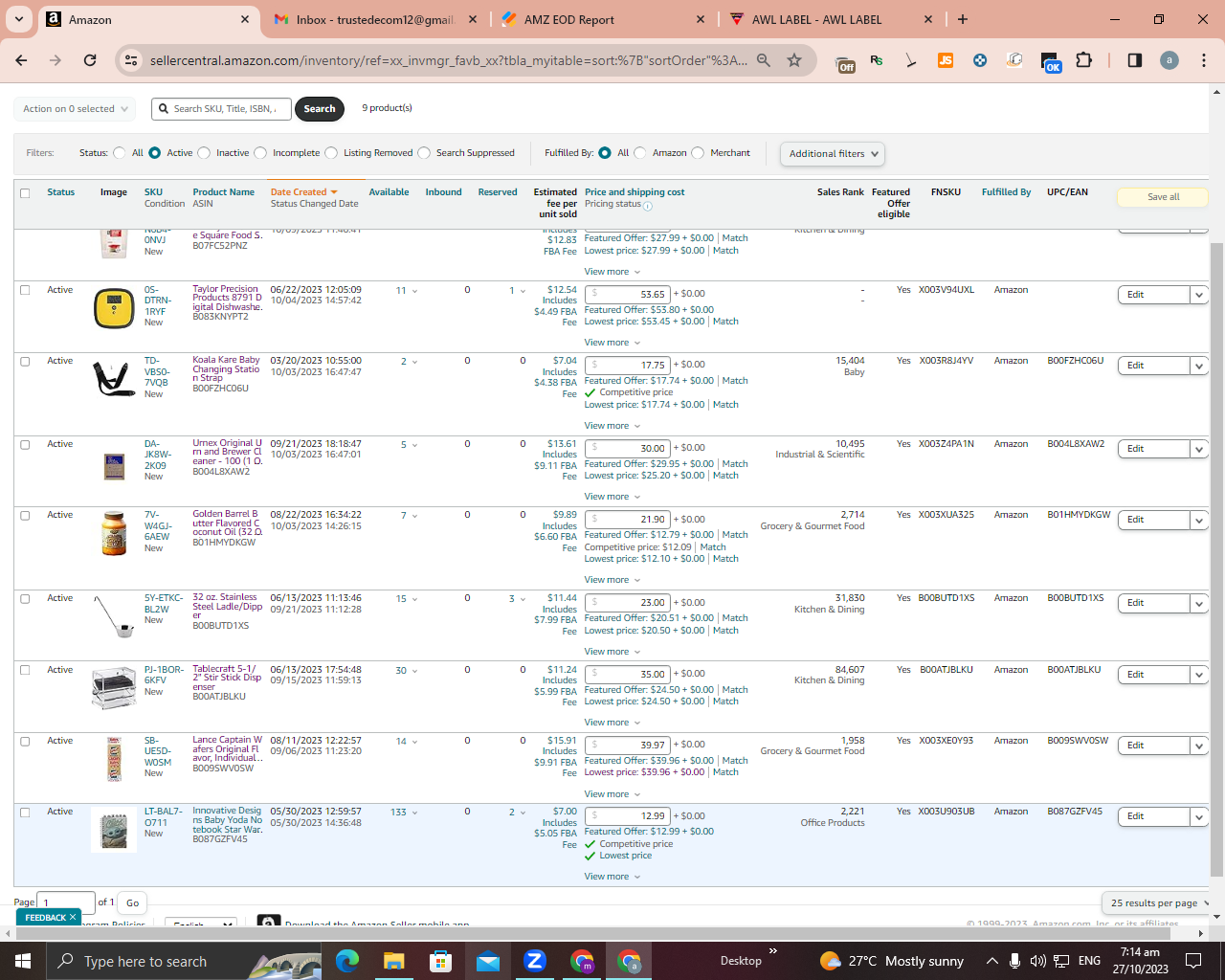Select Fulfilled By Amazon radio button
Screen dimensions: 1225x980
(x=640, y=153)
